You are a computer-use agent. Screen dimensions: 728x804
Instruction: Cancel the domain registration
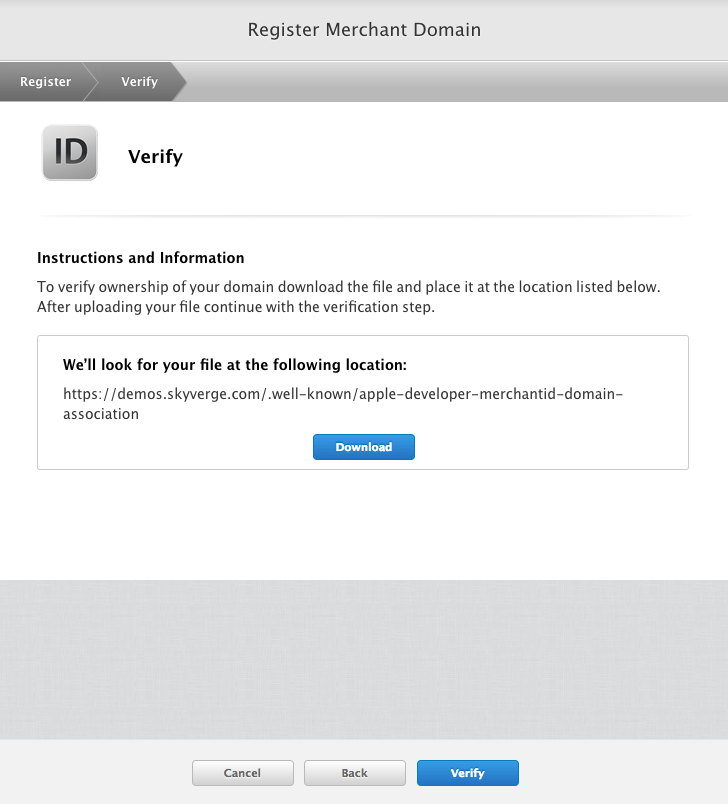[242, 772]
